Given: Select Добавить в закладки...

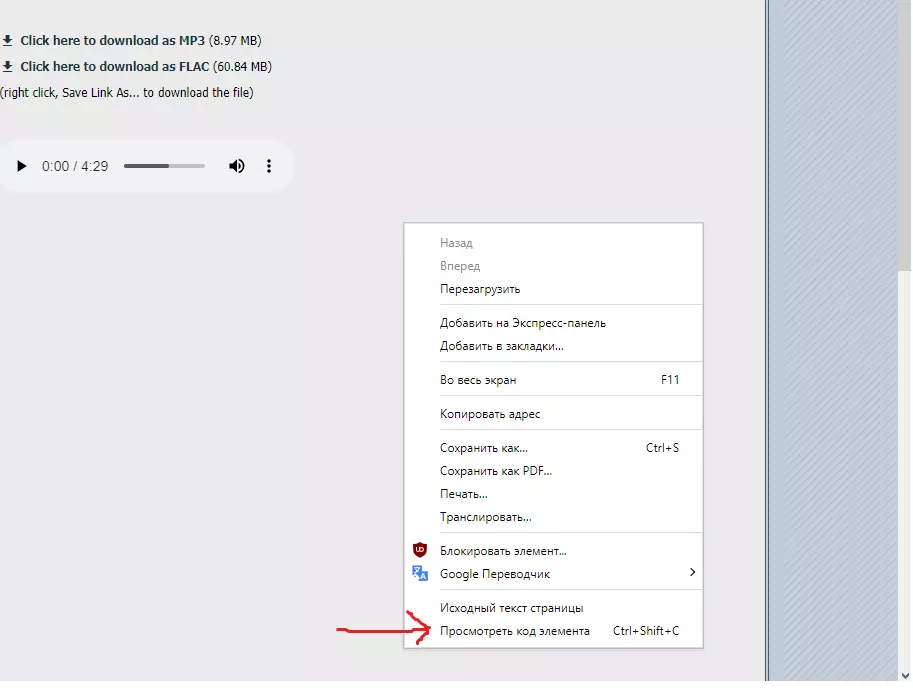Looking at the screenshot, I should click(553, 346).
